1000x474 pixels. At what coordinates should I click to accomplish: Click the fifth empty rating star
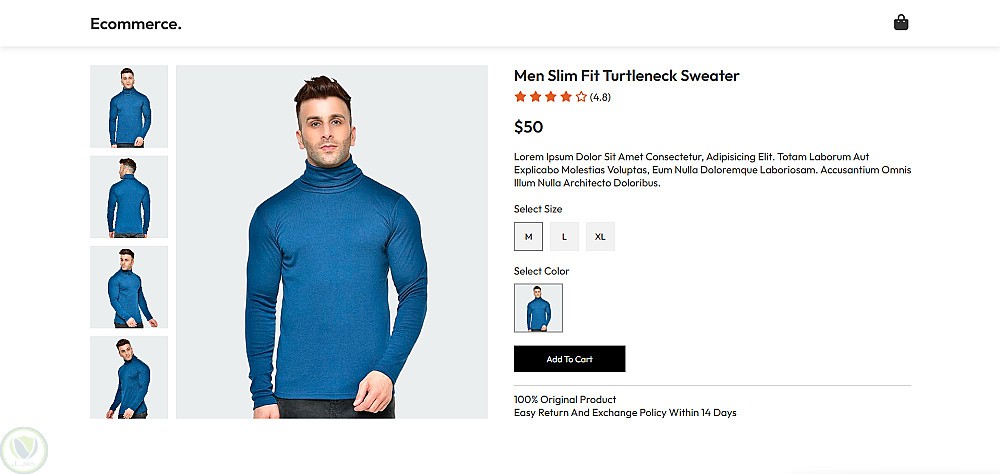click(581, 97)
